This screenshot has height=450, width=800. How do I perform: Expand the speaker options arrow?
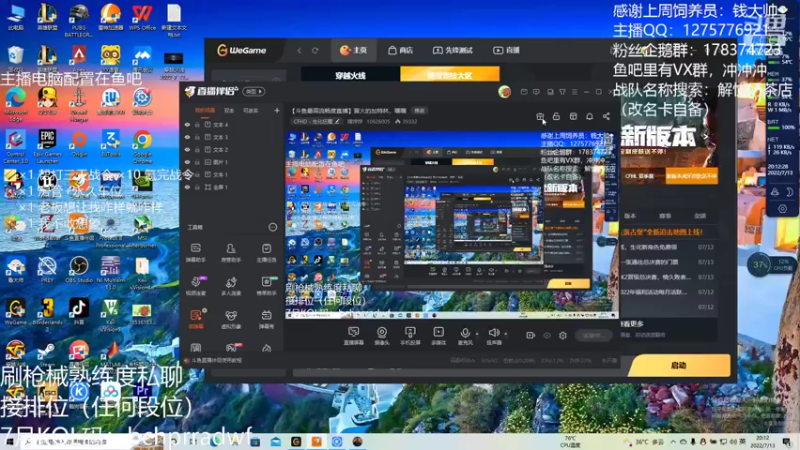(x=506, y=334)
